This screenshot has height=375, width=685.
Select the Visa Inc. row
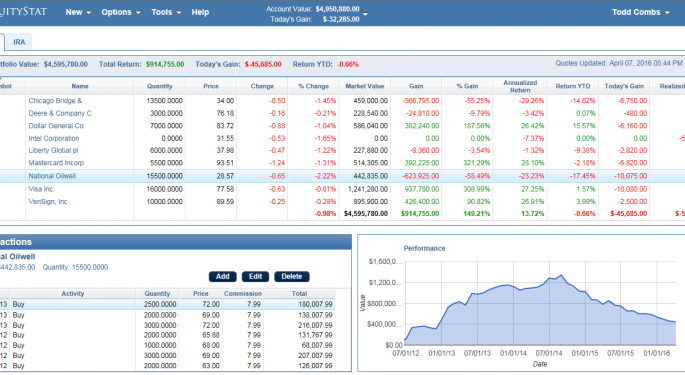pyautogui.click(x=342, y=189)
